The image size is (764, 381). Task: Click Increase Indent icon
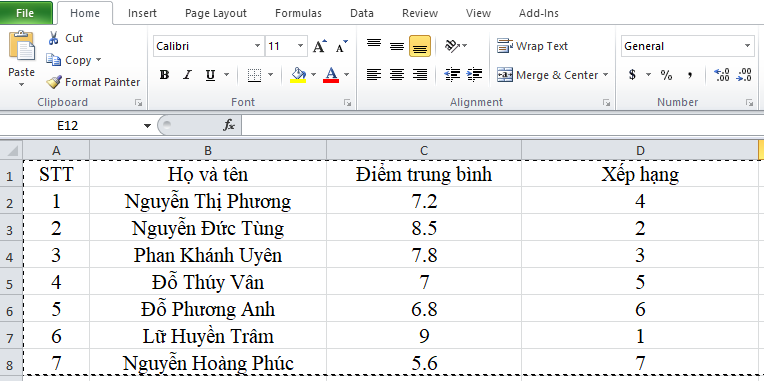tap(474, 75)
